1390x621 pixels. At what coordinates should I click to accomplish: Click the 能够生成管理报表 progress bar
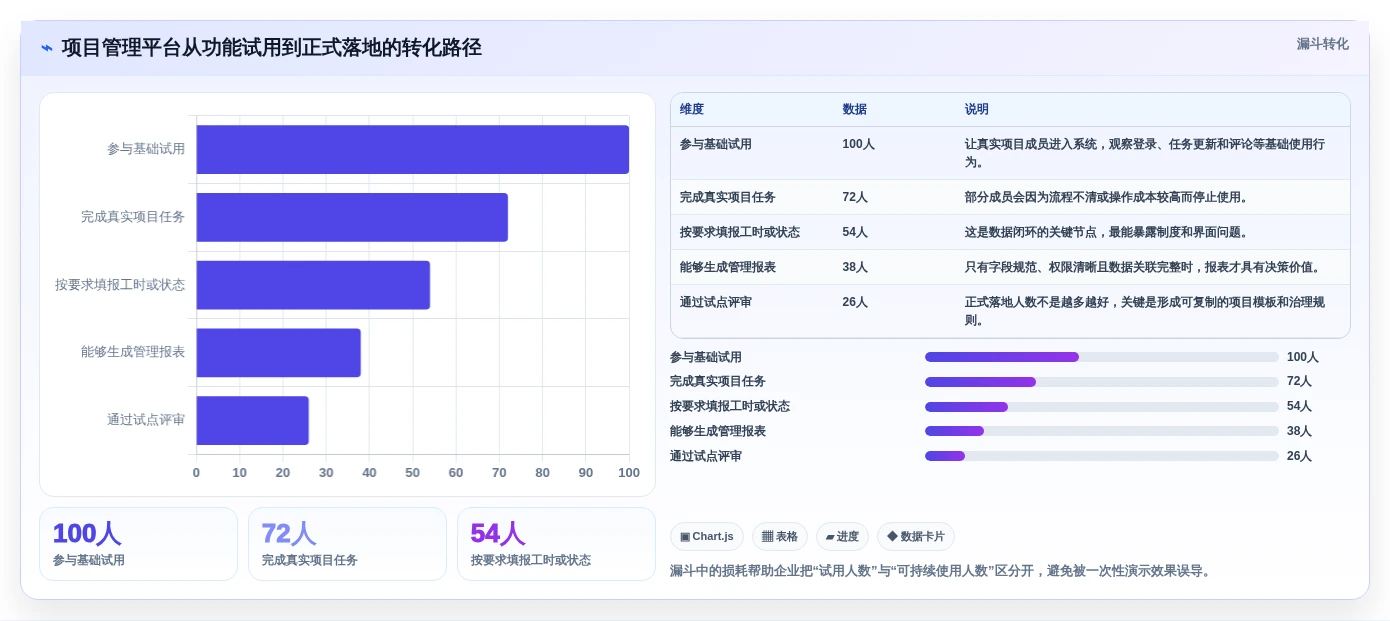tap(1102, 431)
